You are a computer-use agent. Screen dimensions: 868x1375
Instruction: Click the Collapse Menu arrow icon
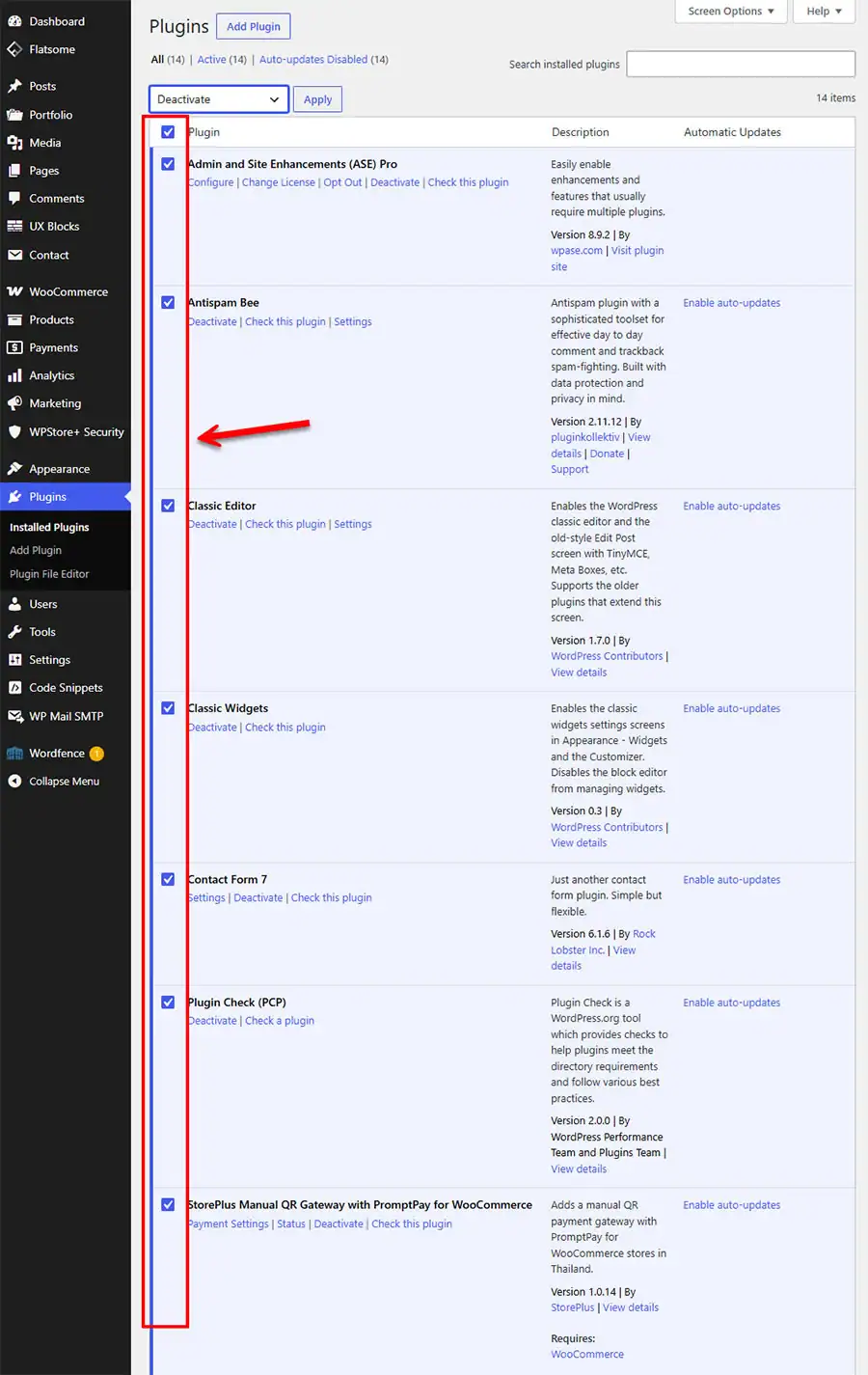point(14,782)
